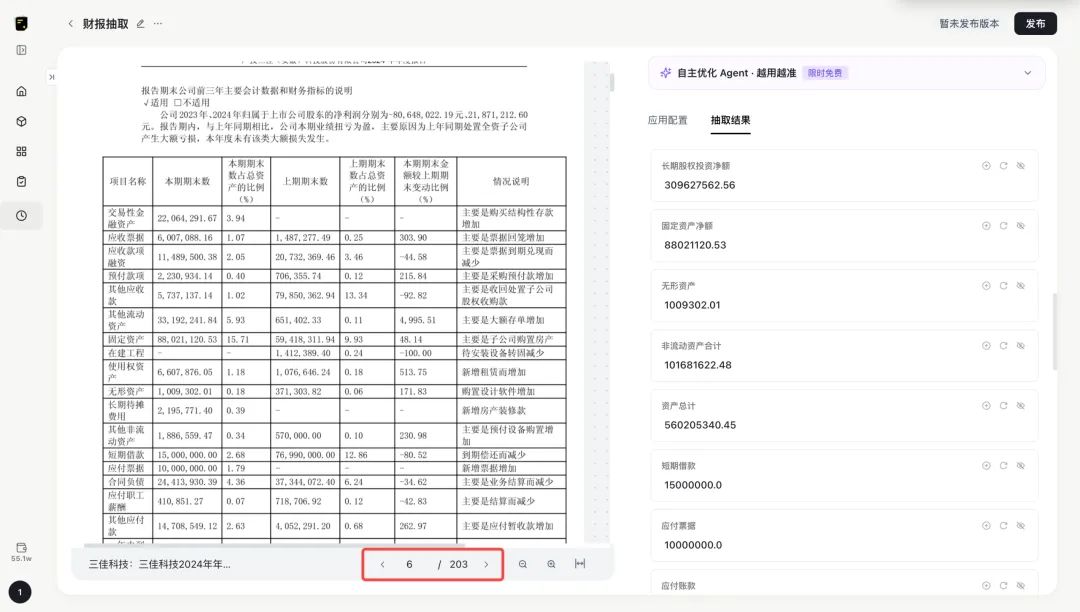
Task: Expand the 自主优化 Agent panel chevron
Action: point(1028,73)
